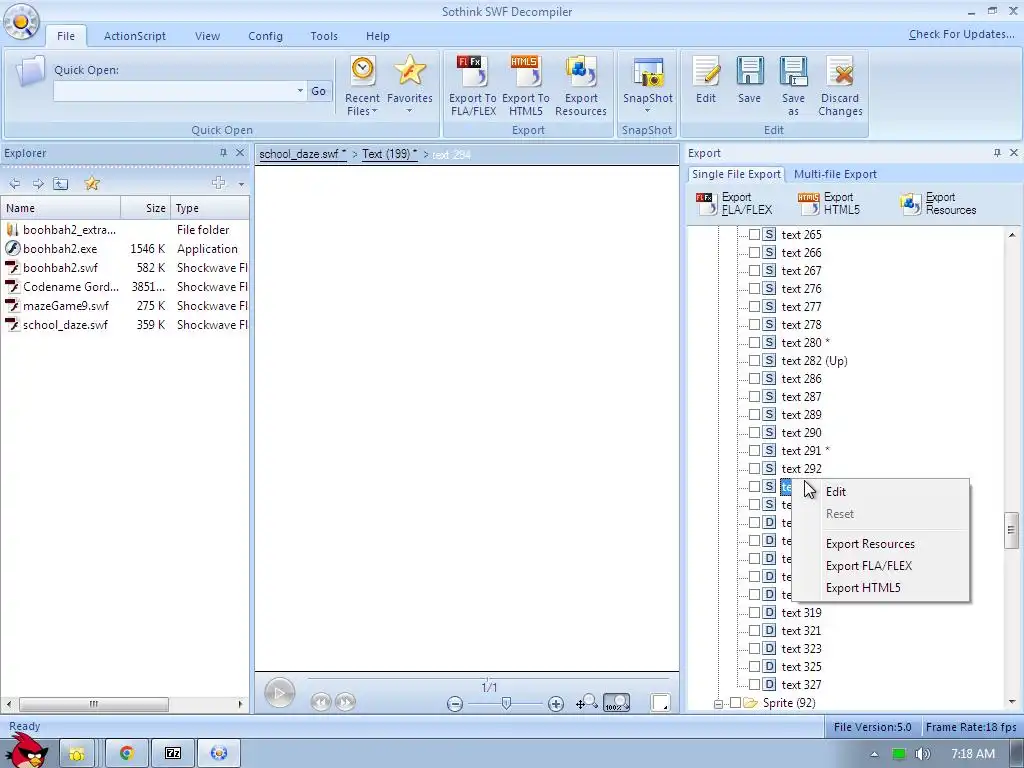Click Export To FLA/FLEX ribbon icon
1024x768 pixels.
[473, 71]
